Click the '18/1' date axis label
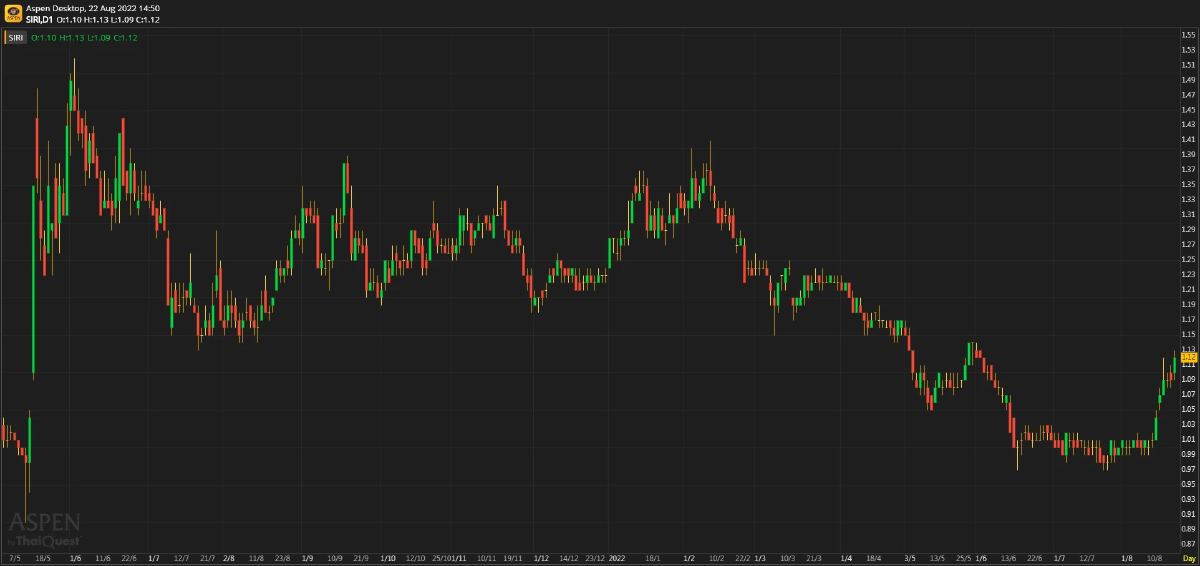Image resolution: width=1200 pixels, height=566 pixels. click(653, 557)
